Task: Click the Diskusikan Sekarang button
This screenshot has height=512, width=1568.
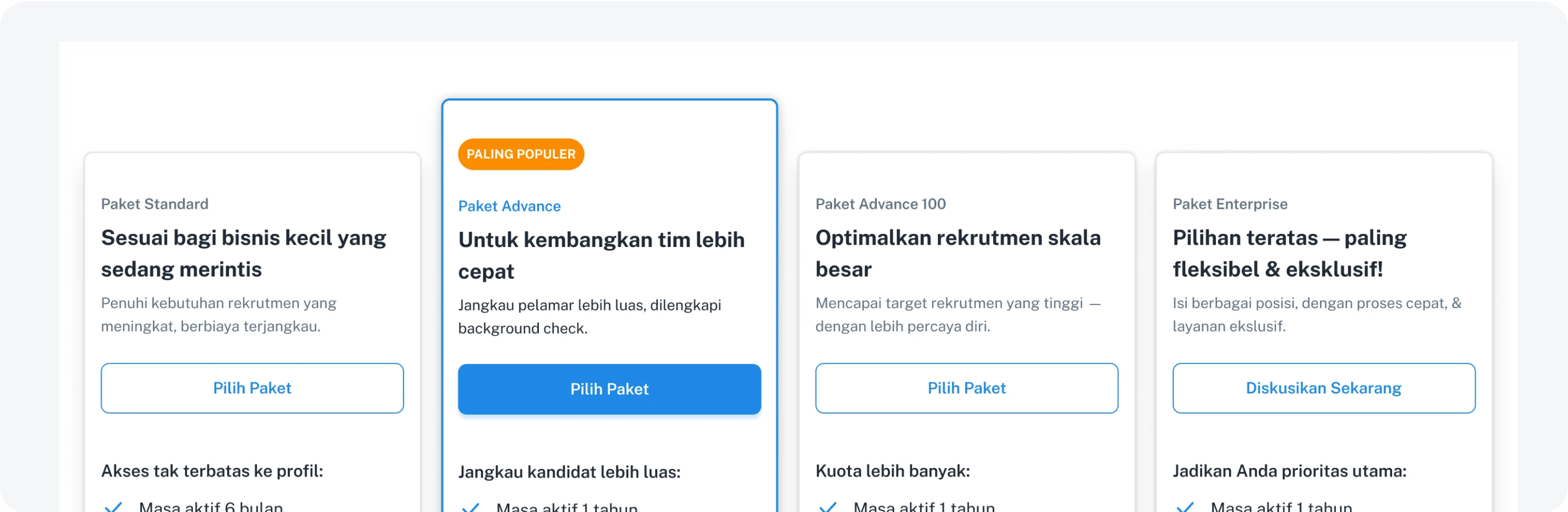Action: (x=1323, y=389)
